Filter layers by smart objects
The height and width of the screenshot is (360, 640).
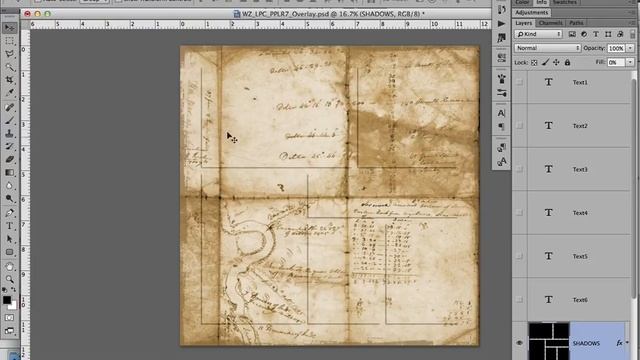(620, 34)
